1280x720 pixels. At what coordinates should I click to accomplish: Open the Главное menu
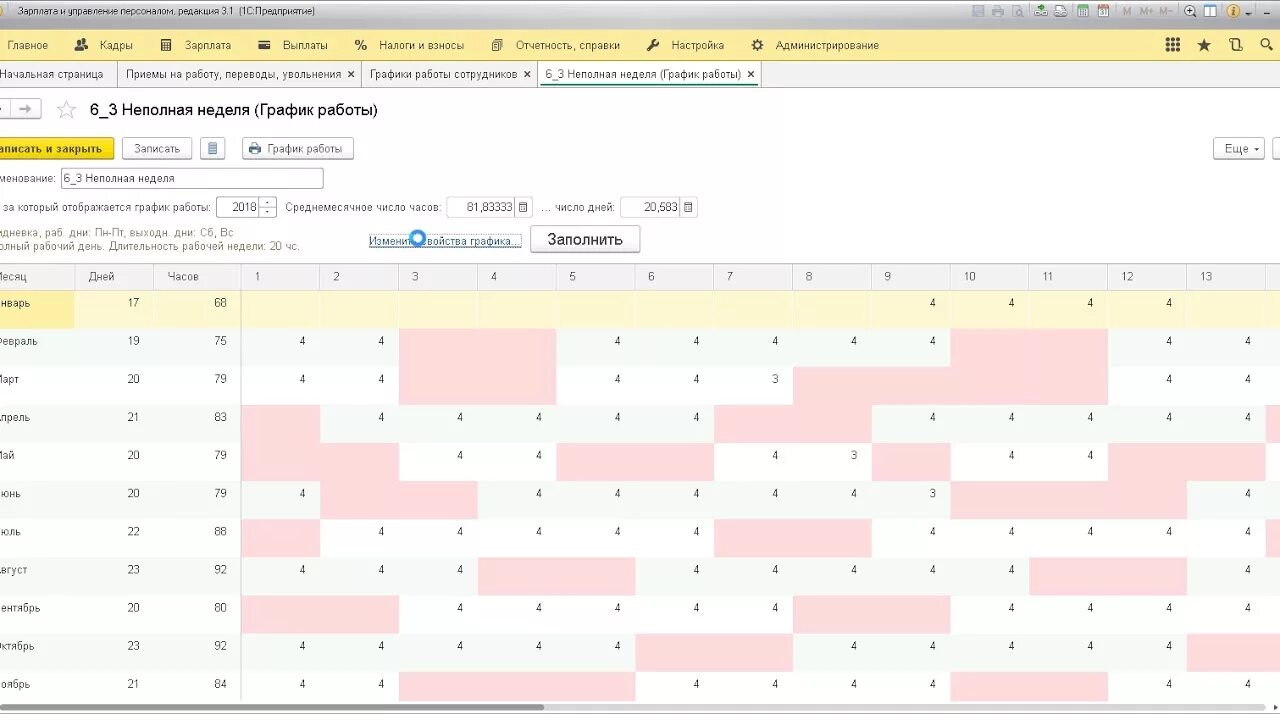(27, 45)
